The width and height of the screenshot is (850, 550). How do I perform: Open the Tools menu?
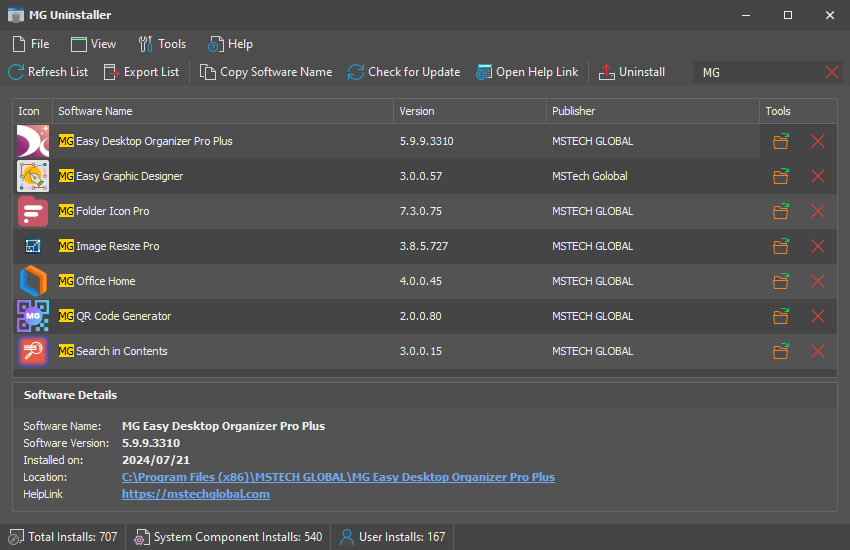162,44
